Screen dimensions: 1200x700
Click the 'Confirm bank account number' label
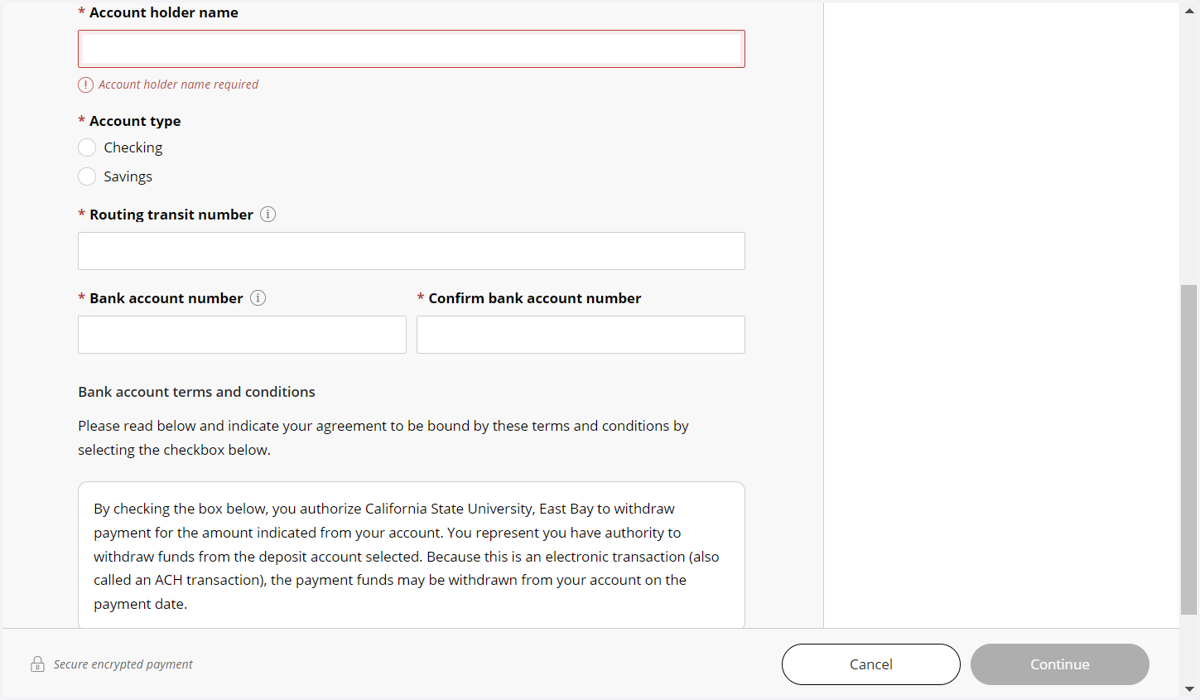(x=535, y=298)
